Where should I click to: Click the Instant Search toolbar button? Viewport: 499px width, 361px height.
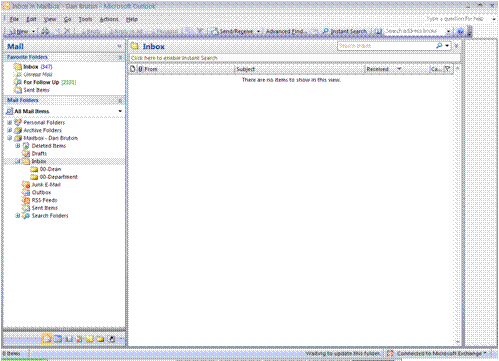pos(345,31)
